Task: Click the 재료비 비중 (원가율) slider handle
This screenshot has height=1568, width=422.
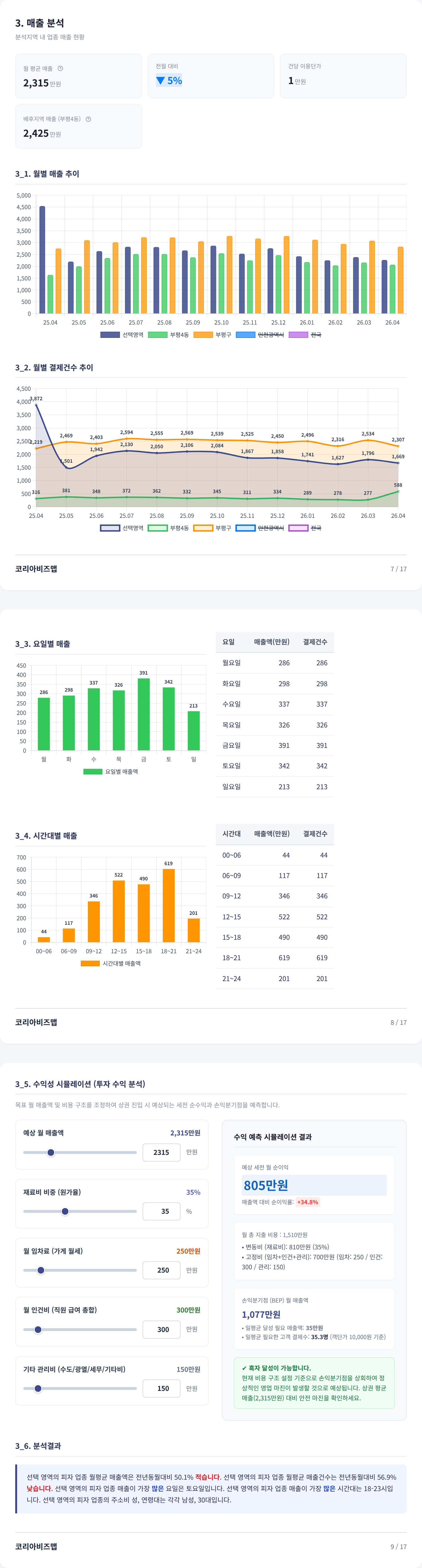Action: 65,1211
